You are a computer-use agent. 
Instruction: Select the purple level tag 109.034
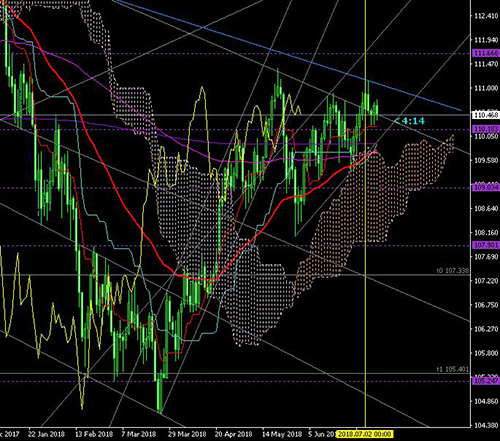[486, 187]
